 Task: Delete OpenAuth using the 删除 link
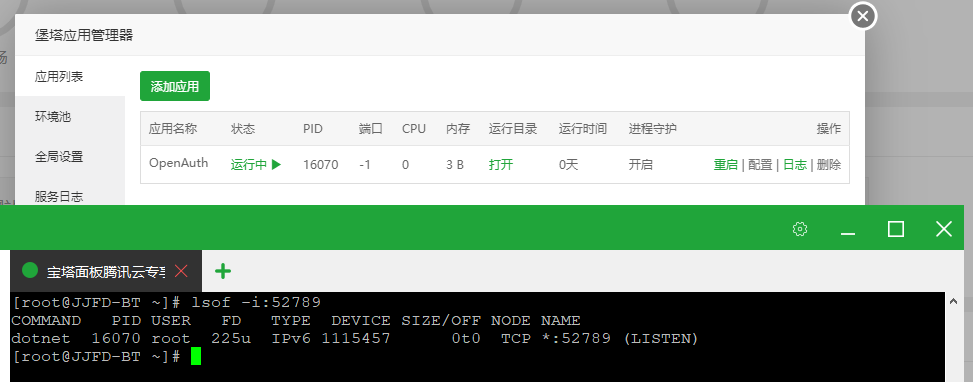pyautogui.click(x=829, y=164)
